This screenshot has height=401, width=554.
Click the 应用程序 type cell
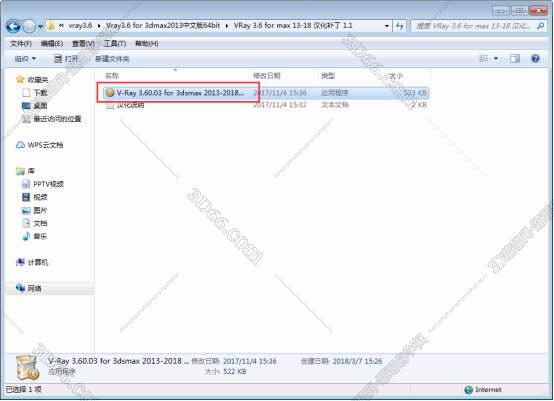pos(335,93)
